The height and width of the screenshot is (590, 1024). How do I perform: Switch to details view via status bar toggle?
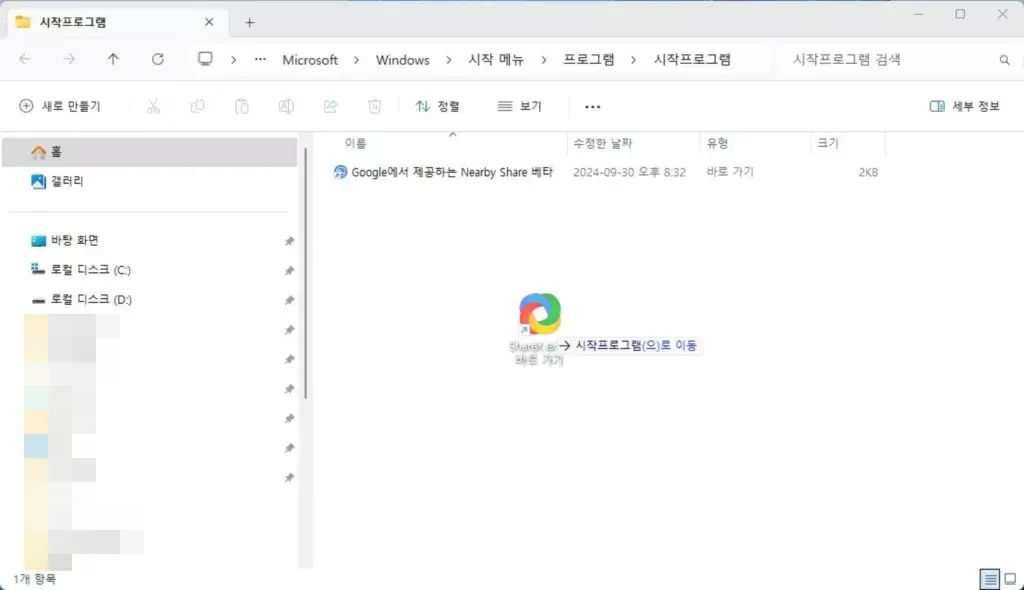(x=989, y=579)
